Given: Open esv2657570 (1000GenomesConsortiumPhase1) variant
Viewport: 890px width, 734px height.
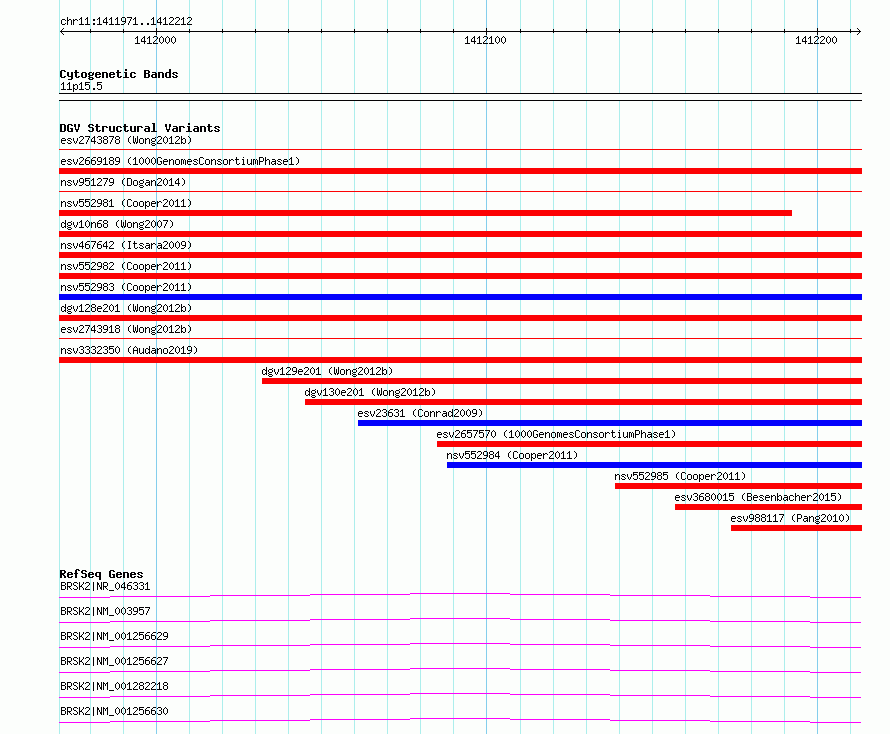Looking at the screenshot, I should pyautogui.click(x=556, y=434).
